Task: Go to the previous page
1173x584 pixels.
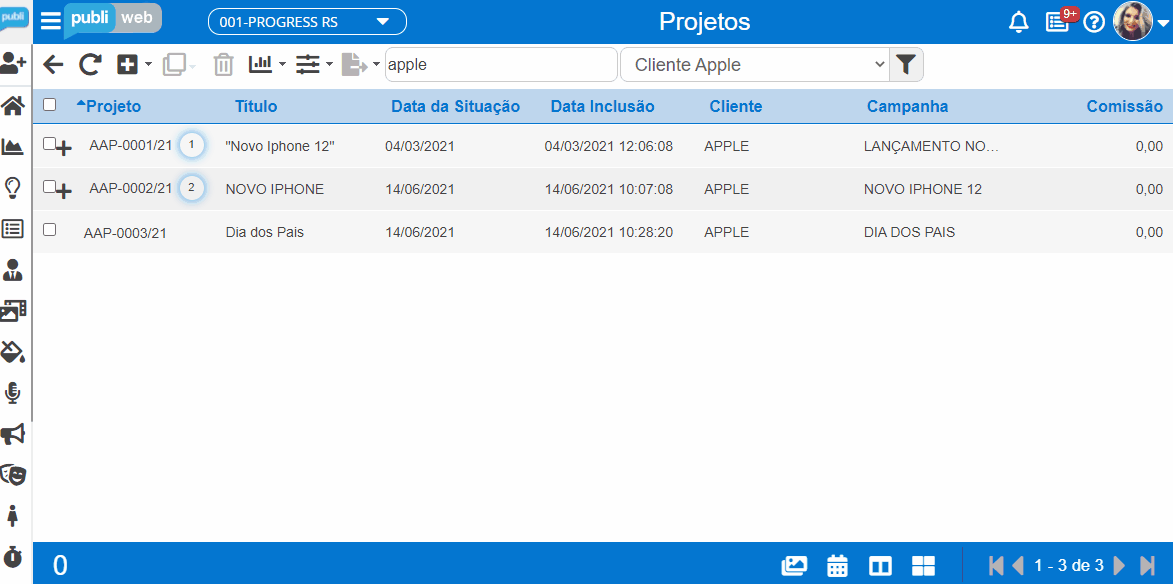Action: [1017, 565]
